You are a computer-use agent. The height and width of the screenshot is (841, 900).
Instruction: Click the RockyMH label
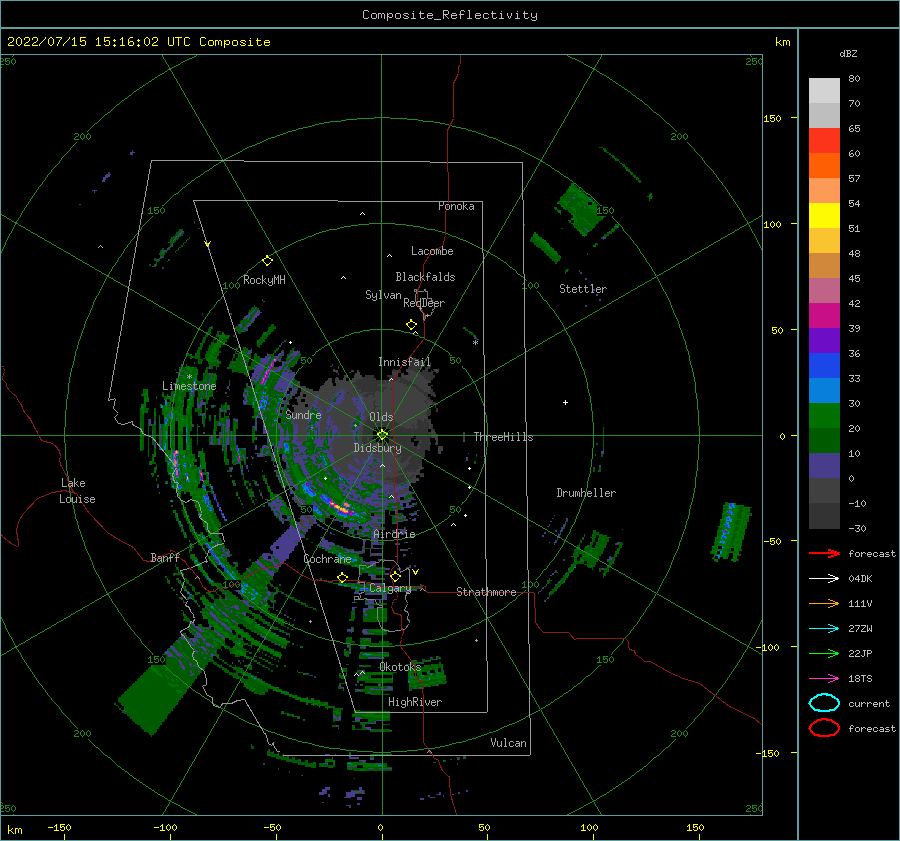264,280
